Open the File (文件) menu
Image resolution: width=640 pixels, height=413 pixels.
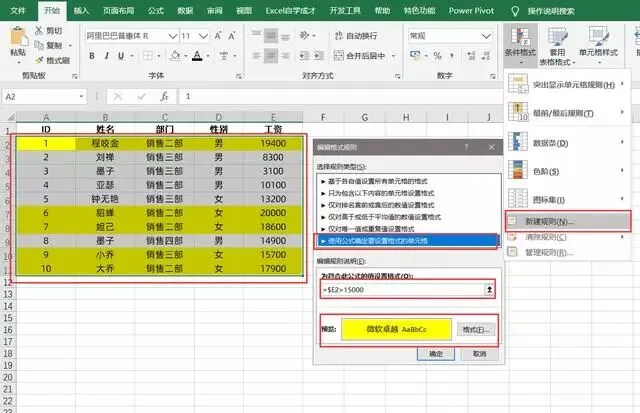(x=18, y=11)
